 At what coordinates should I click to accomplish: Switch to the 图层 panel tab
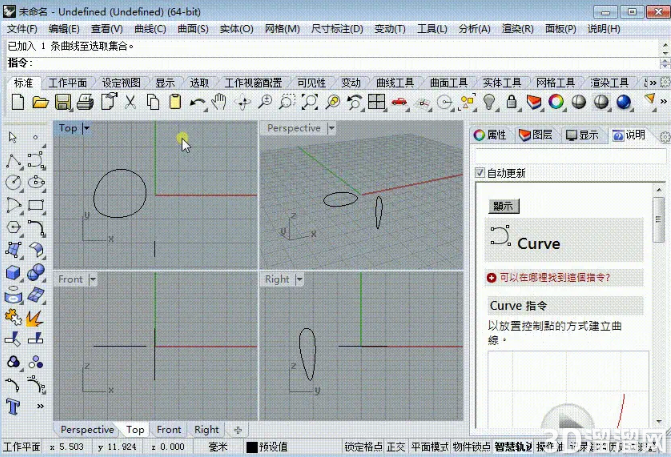coord(535,135)
